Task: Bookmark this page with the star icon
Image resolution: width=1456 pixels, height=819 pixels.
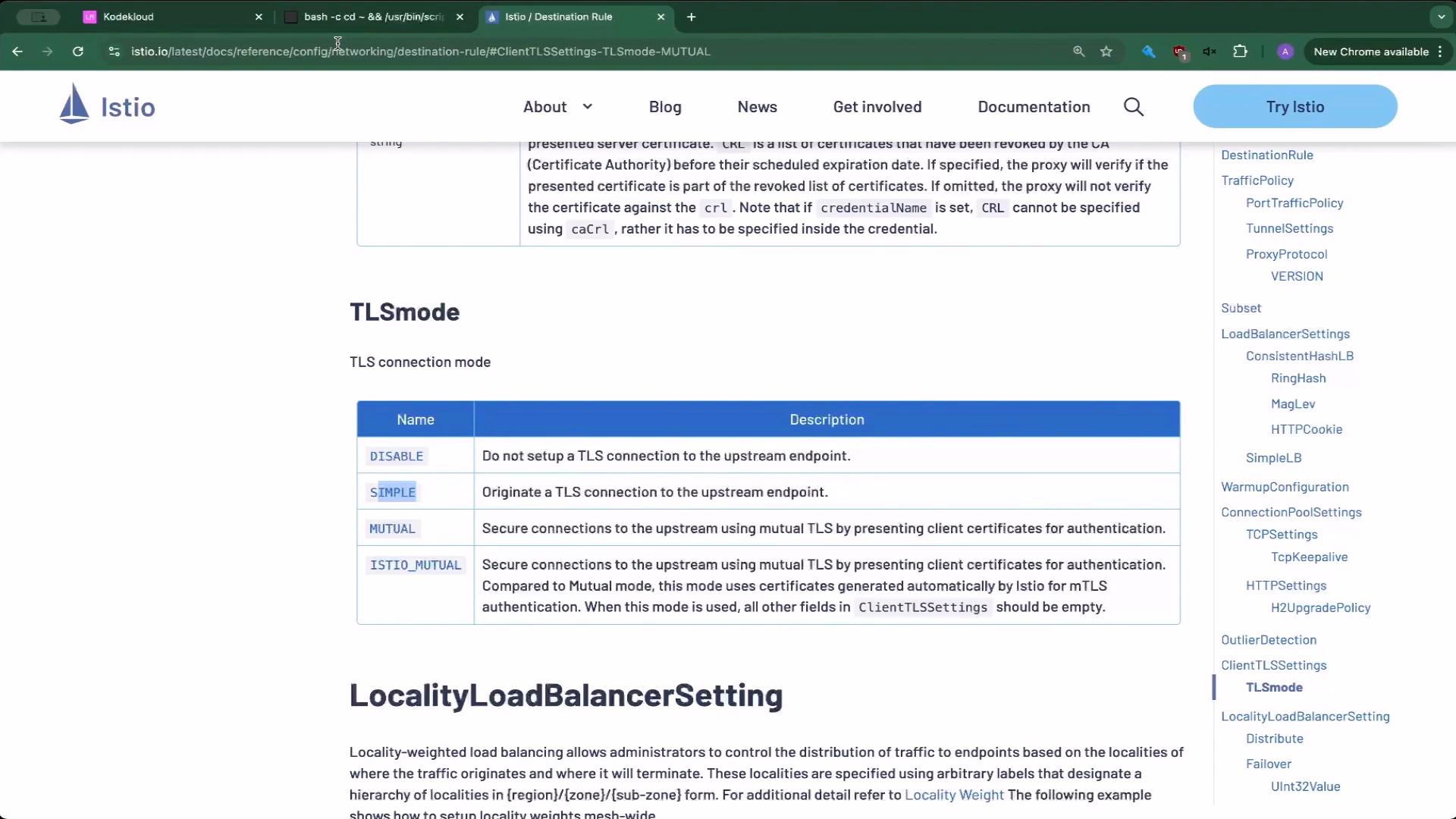Action: pyautogui.click(x=1106, y=52)
